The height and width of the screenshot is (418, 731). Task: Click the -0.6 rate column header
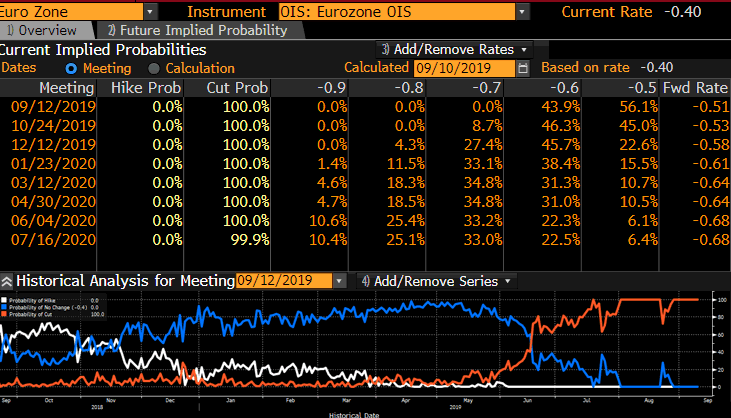[x=564, y=88]
